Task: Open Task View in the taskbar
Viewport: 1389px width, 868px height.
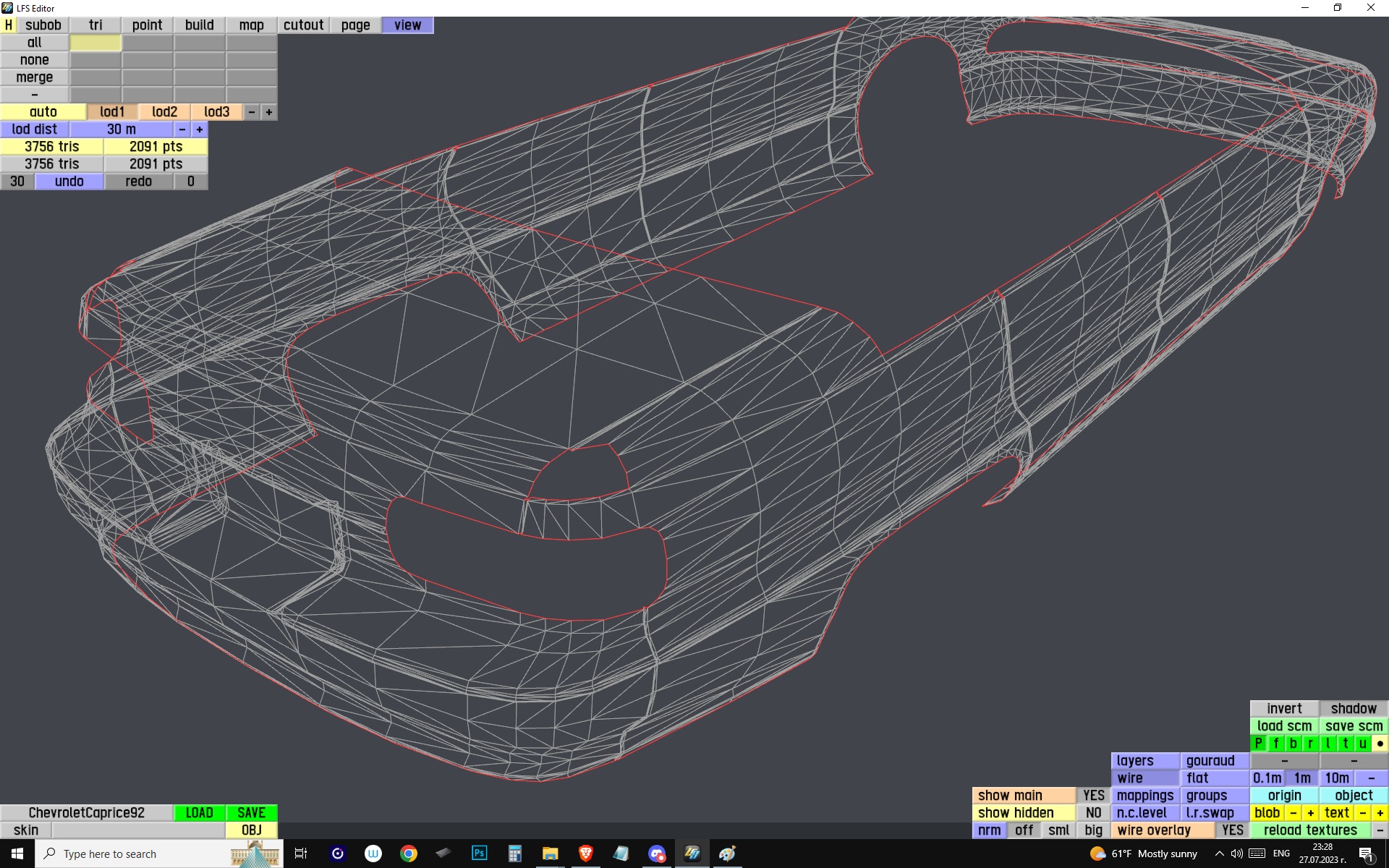Action: click(301, 854)
